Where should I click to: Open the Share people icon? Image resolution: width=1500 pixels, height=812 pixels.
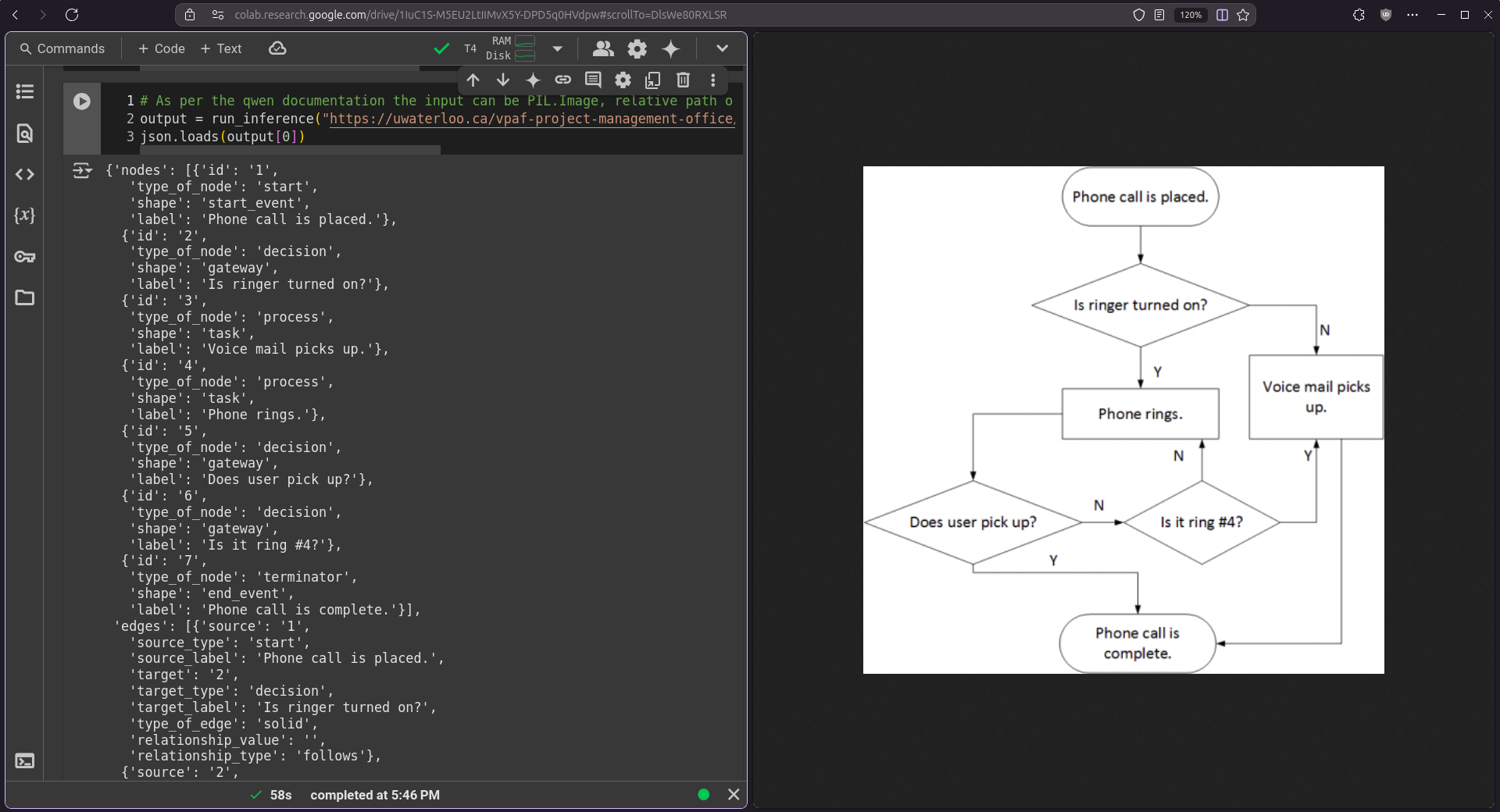click(602, 48)
